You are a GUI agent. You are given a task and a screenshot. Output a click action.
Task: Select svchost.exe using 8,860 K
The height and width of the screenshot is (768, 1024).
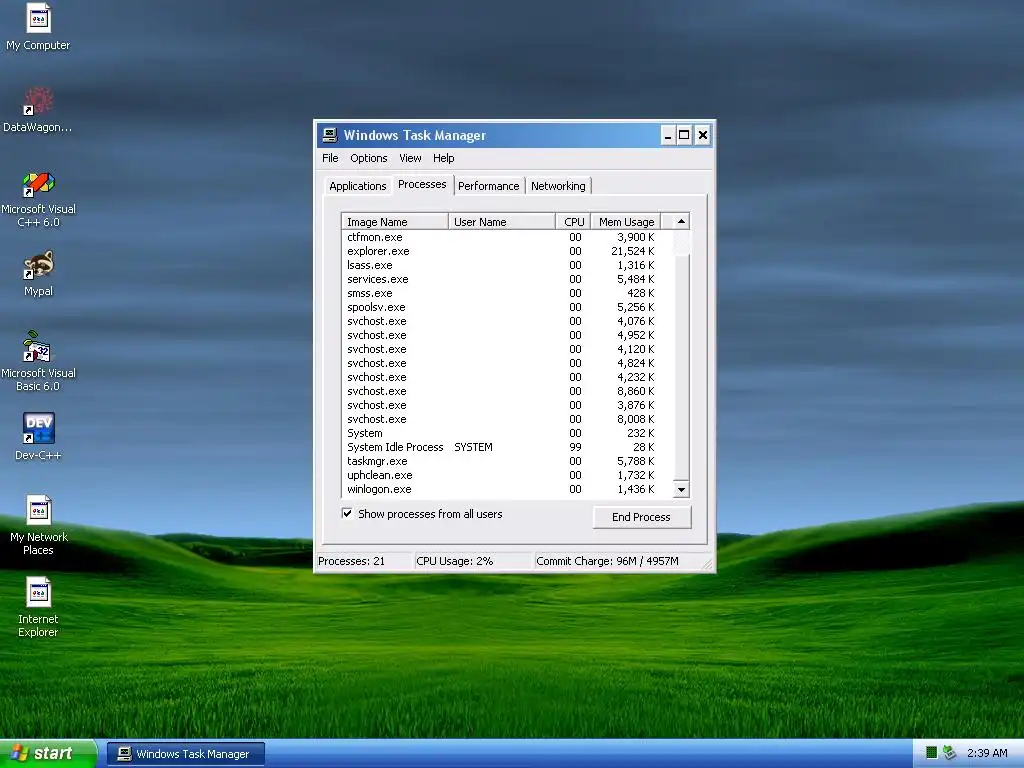pyautogui.click(x=507, y=391)
